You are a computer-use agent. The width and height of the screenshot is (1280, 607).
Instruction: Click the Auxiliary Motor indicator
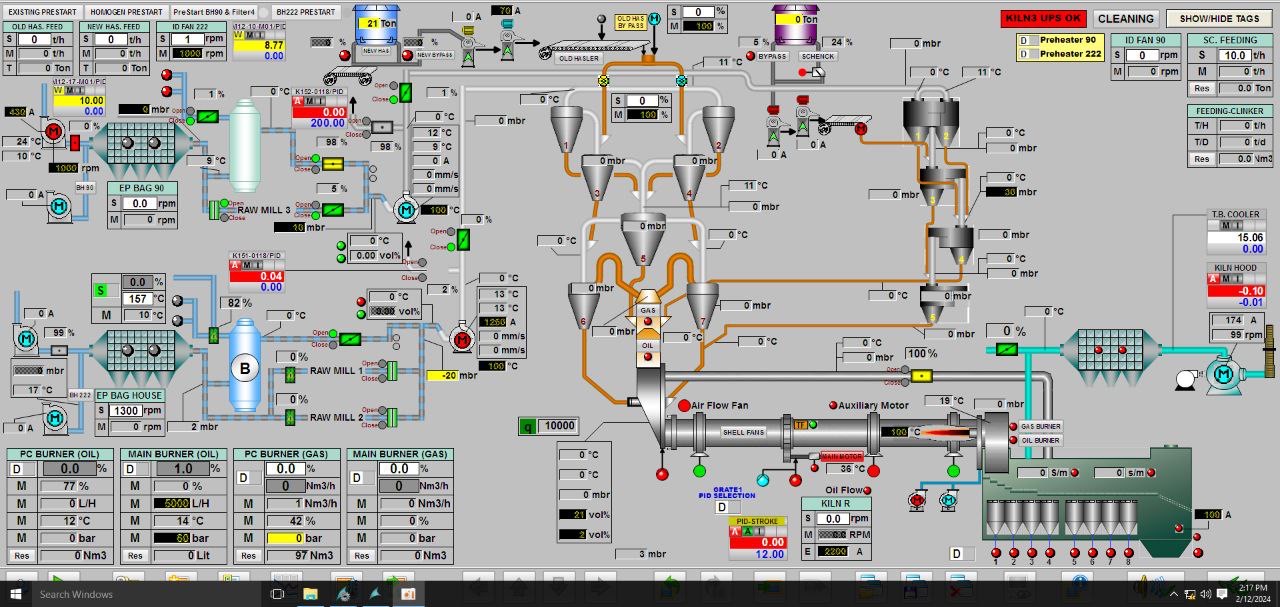832,406
